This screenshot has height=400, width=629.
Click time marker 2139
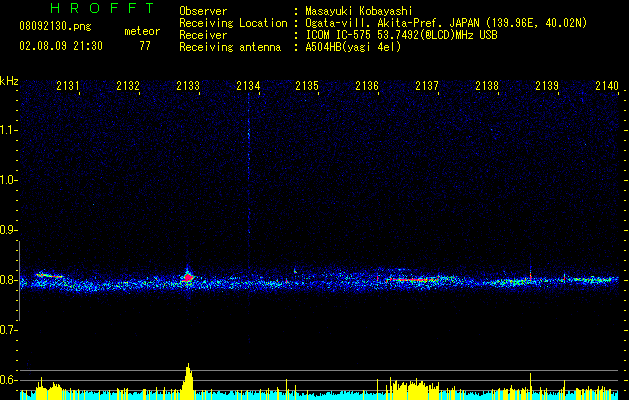pos(547,85)
